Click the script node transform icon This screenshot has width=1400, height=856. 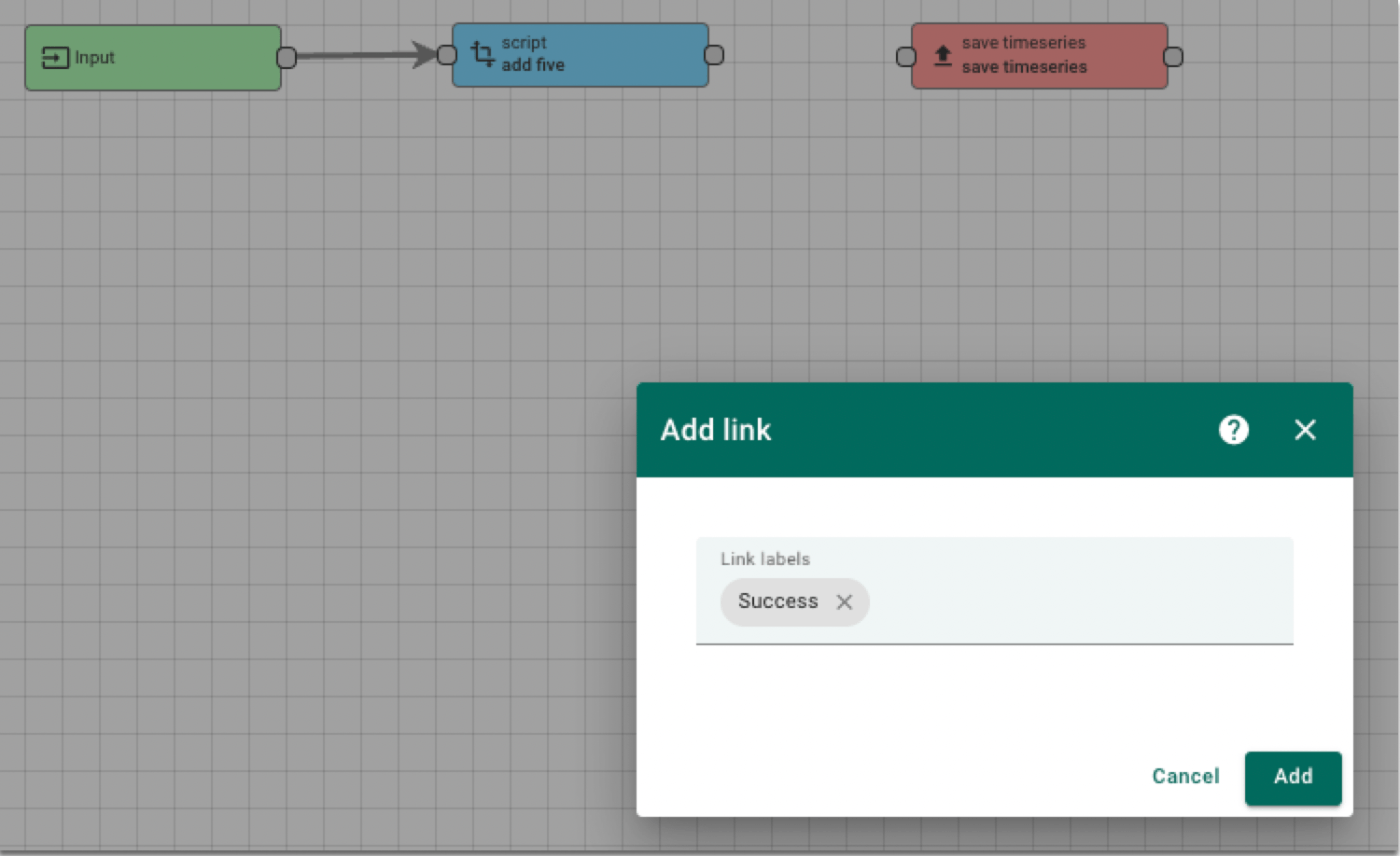(x=482, y=54)
